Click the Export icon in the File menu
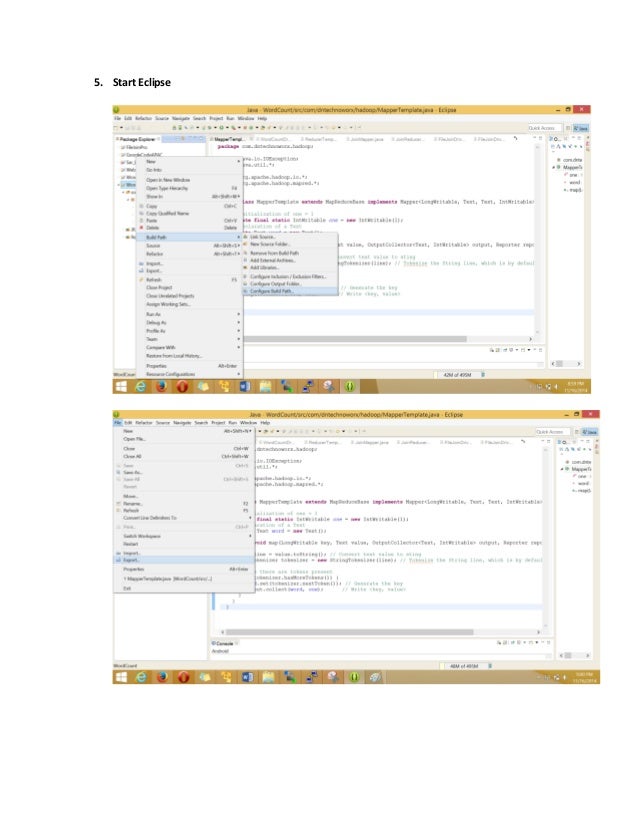Screen dimensions: 638x826 pyautogui.click(x=119, y=560)
